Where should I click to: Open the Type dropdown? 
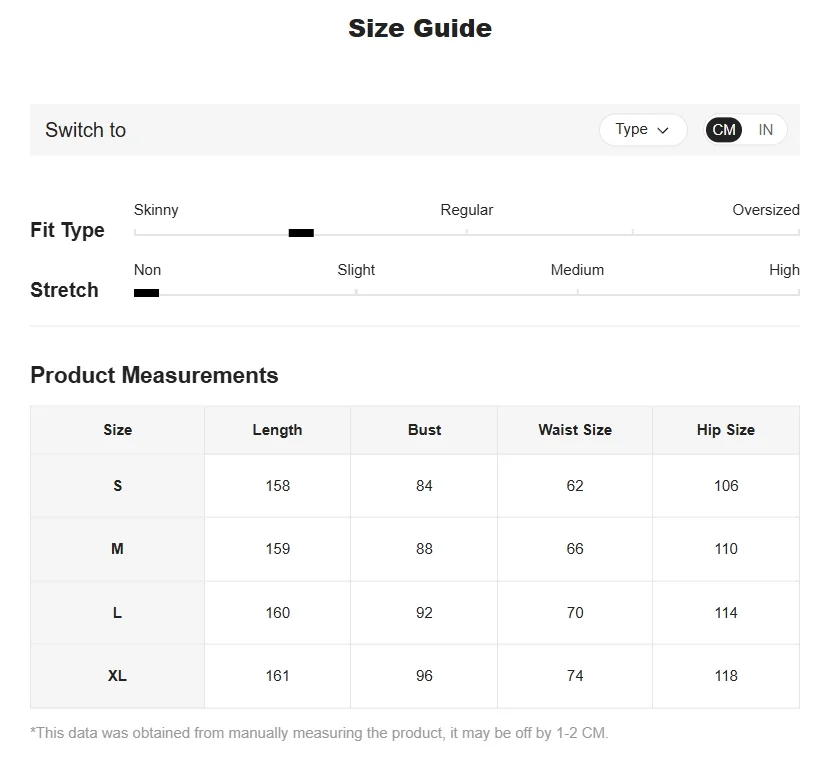pyautogui.click(x=642, y=130)
